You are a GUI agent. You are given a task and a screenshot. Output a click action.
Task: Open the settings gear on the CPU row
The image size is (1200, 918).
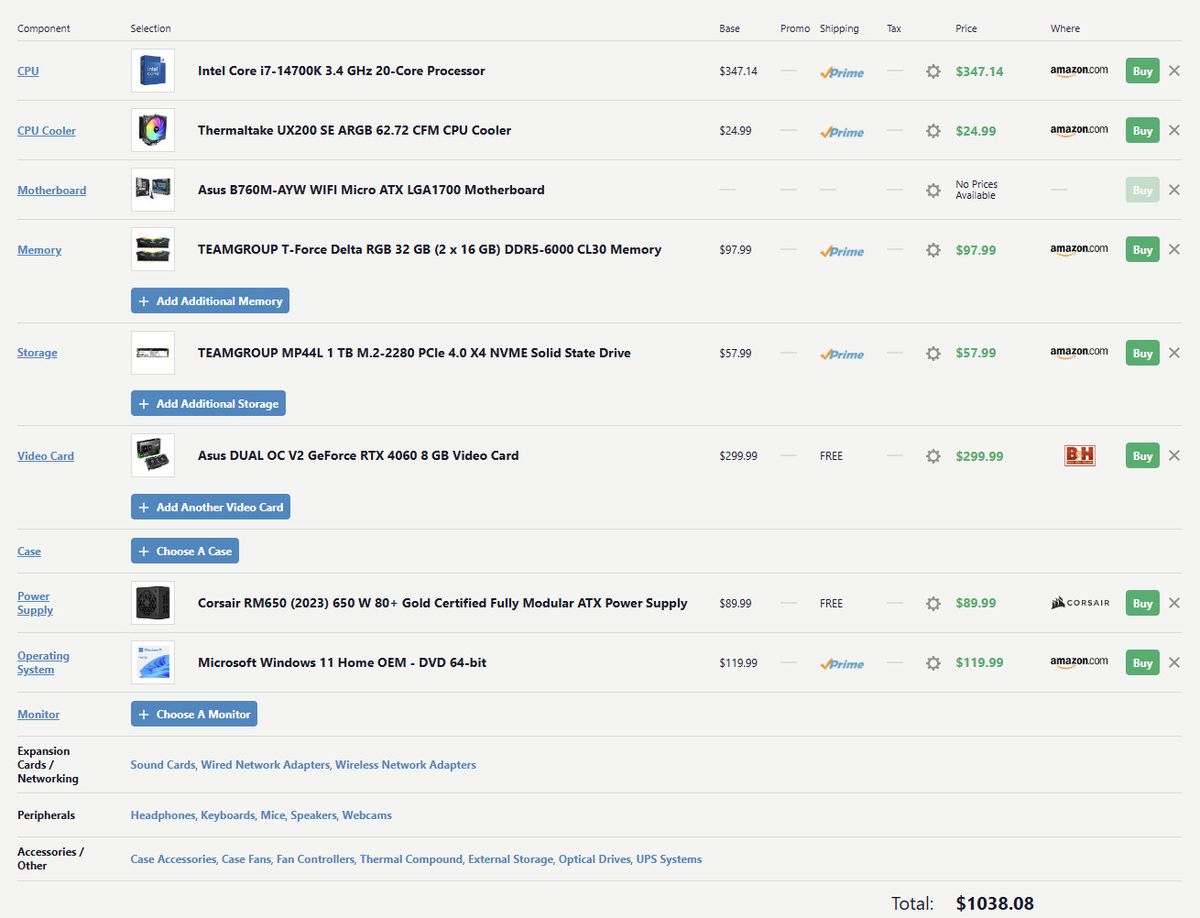point(933,71)
